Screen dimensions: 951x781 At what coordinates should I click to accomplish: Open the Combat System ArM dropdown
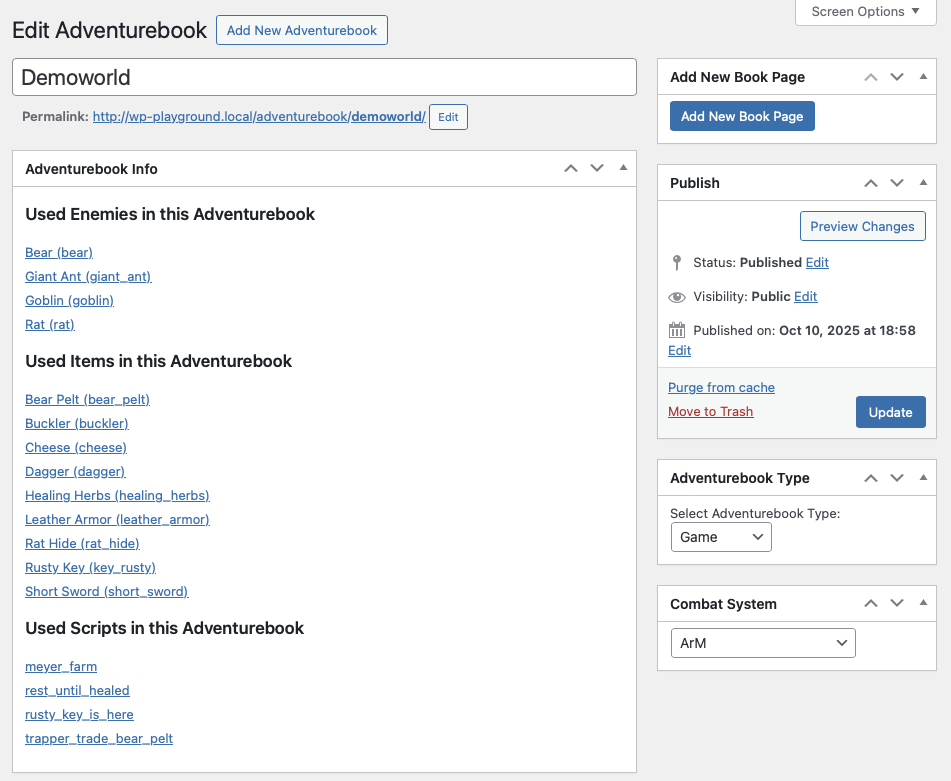click(762, 643)
